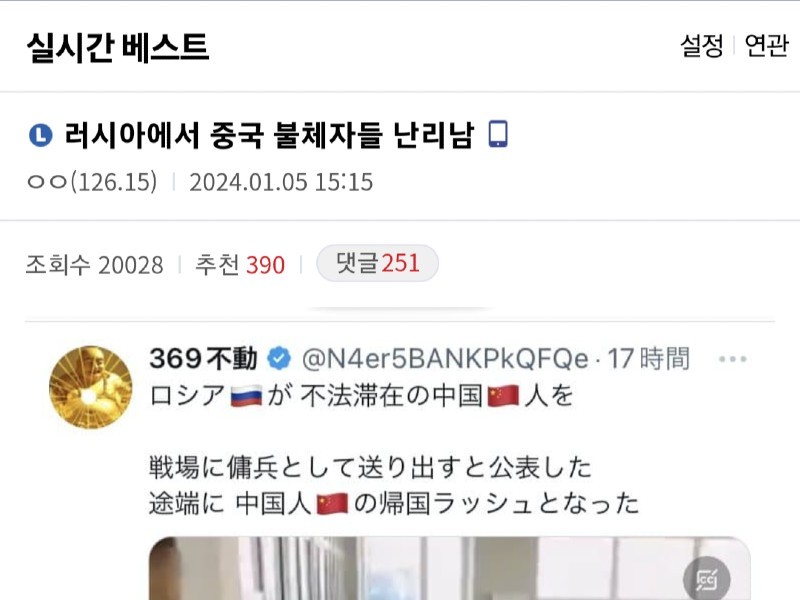This screenshot has width=800, height=600.
Task: Toggle the closed captions icon on video
Action: (707, 580)
